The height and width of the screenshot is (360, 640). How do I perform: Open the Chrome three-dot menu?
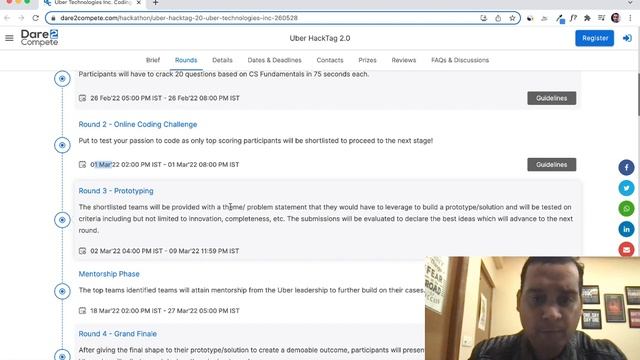(x=630, y=18)
